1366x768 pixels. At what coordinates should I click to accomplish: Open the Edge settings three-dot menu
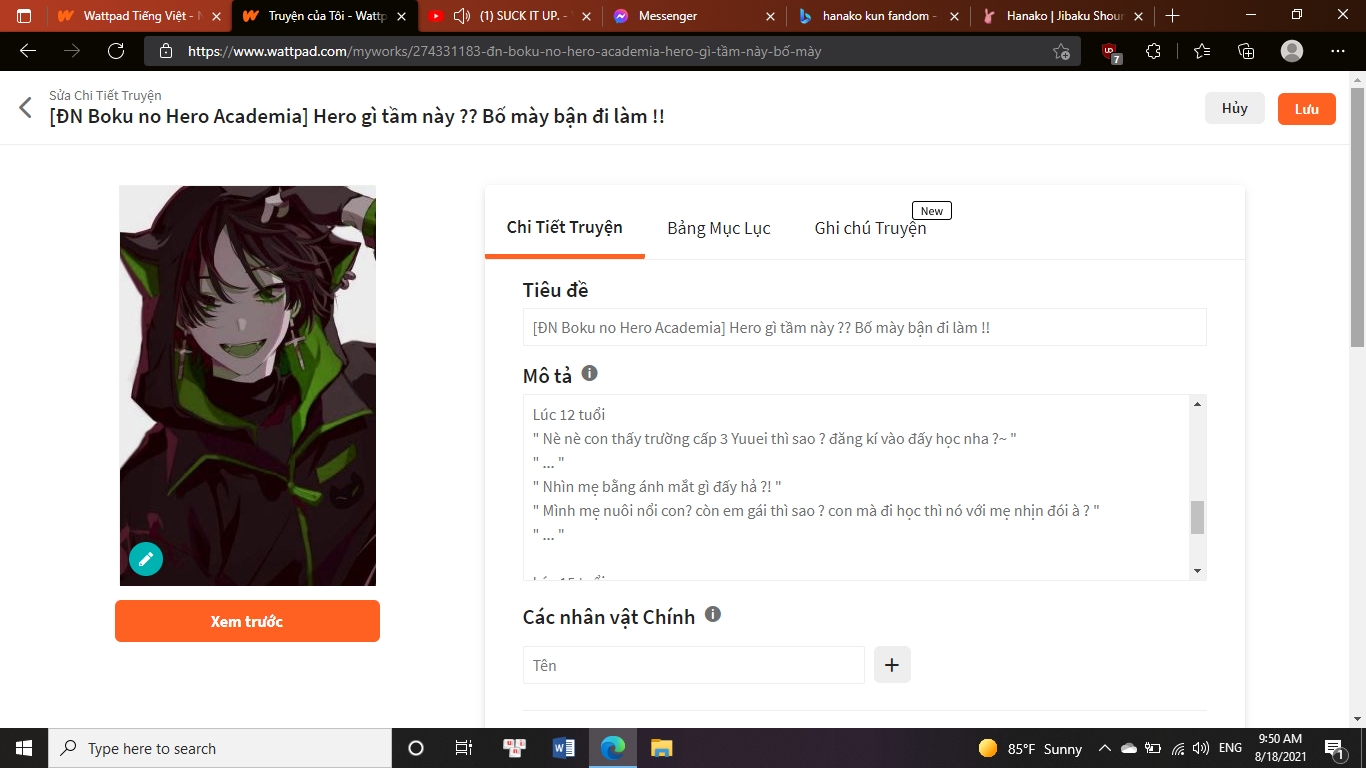(x=1338, y=51)
